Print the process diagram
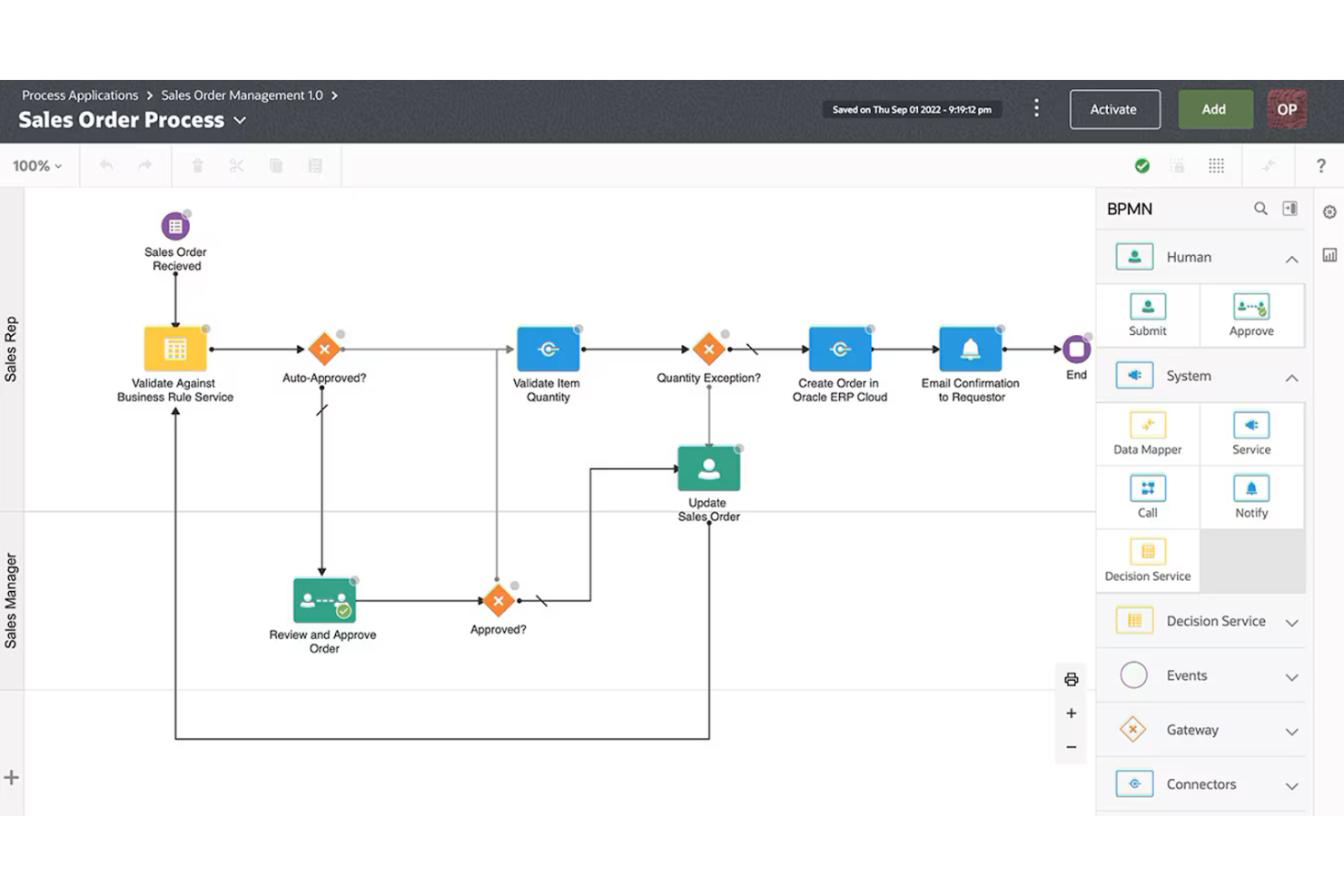 (x=1072, y=679)
